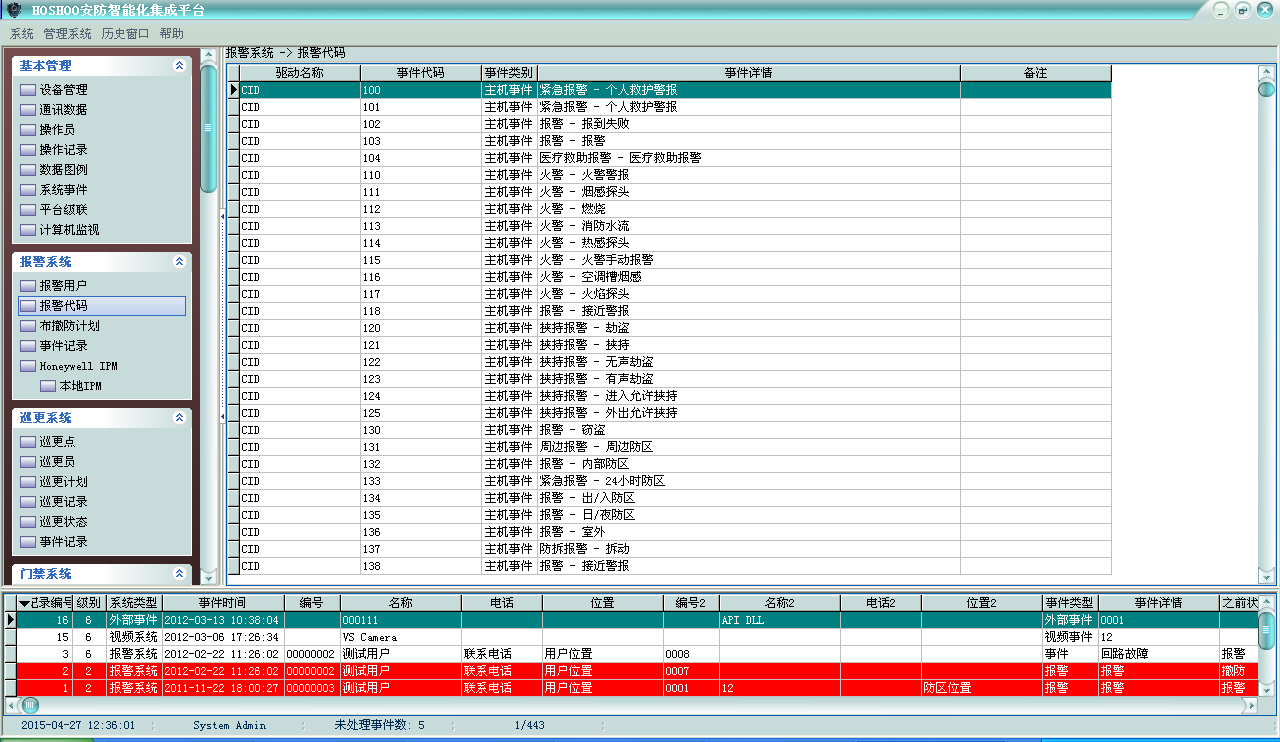Select the 视频系统 VS Camera event row
The width and height of the screenshot is (1280, 742).
pos(400,637)
